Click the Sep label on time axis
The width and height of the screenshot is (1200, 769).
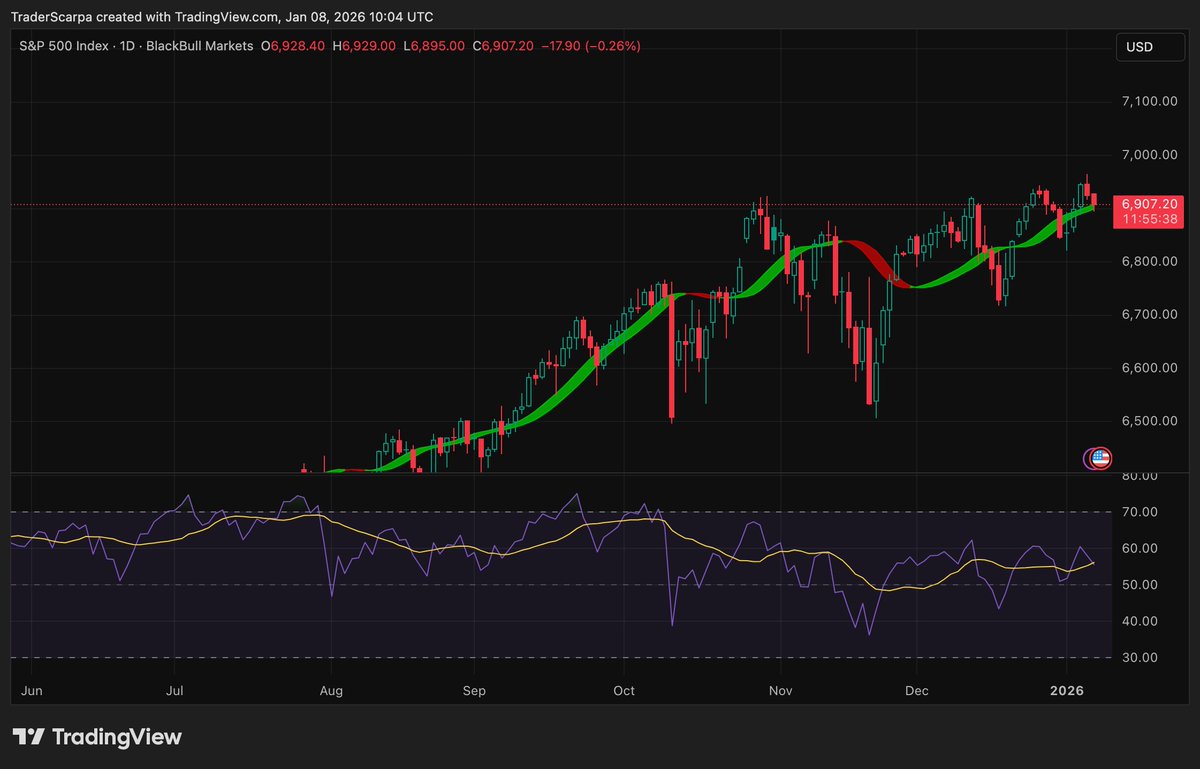[474, 691]
